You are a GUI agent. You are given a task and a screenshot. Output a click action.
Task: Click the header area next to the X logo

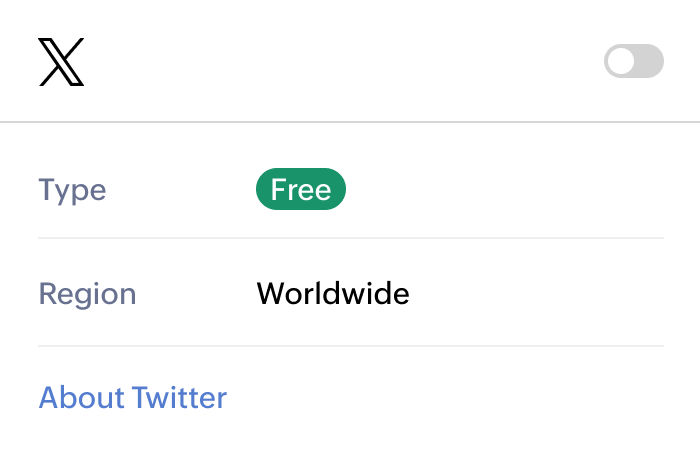[x=344, y=61]
